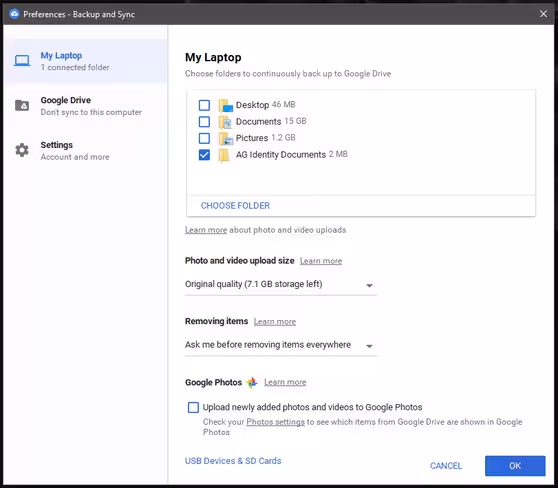
Task: Enable upload to Google Photos checkbox
Action: point(193,407)
